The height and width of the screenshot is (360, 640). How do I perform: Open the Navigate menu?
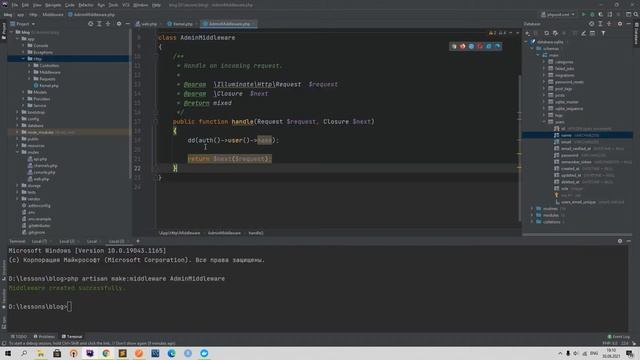53,5
